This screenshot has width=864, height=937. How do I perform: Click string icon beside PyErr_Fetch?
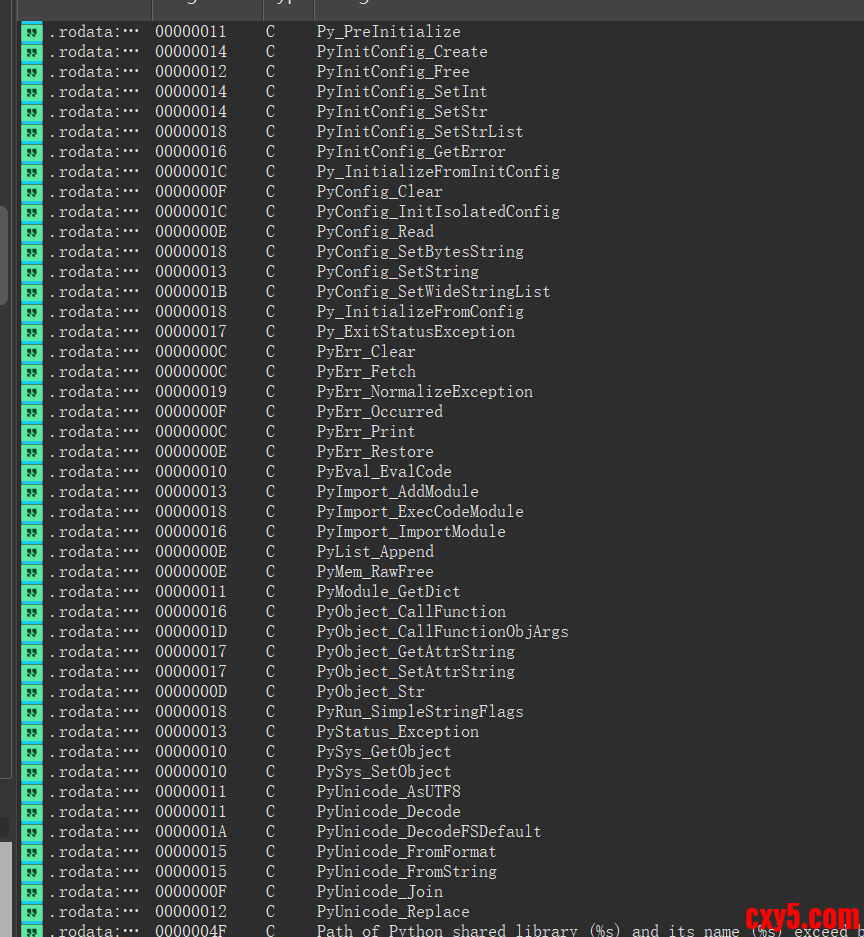pos(32,372)
